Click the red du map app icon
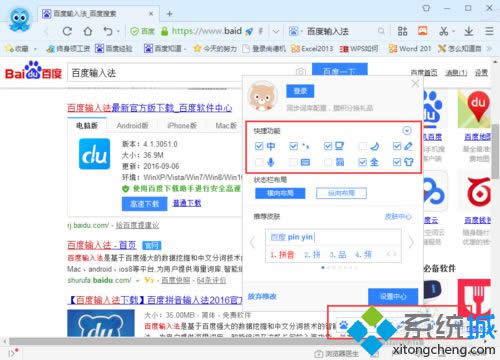This screenshot has height=360, width=500. coord(475,109)
